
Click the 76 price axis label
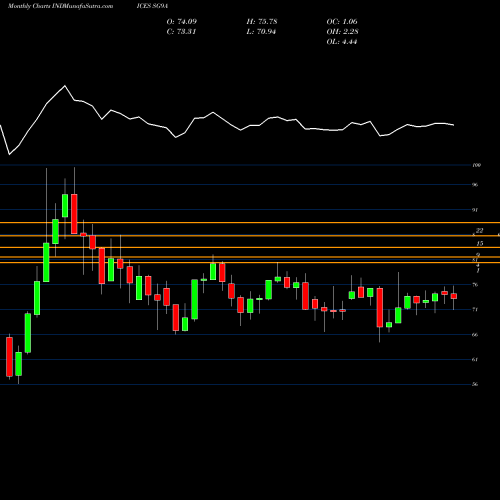tap(475, 285)
